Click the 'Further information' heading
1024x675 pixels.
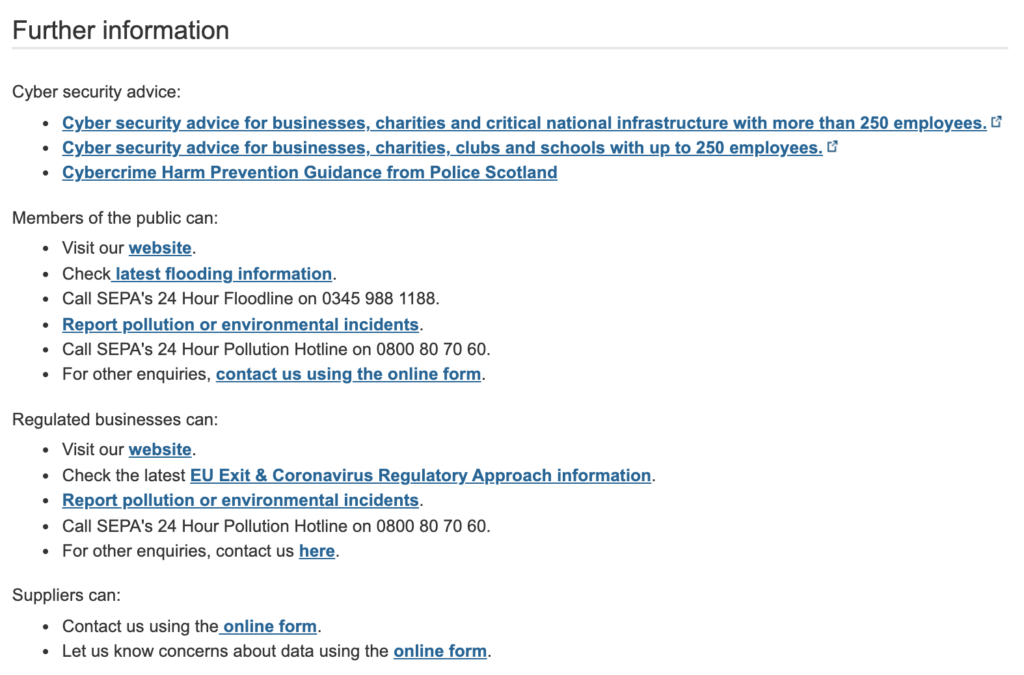click(121, 31)
